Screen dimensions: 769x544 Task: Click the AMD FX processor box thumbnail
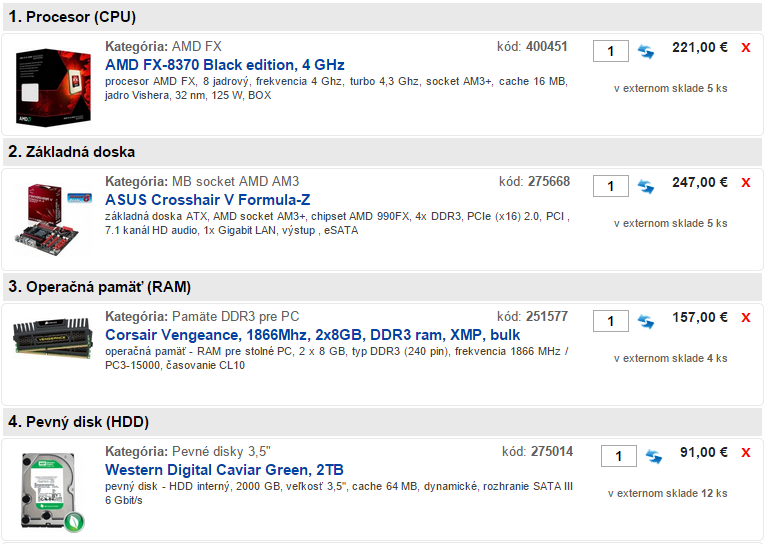click(x=53, y=86)
